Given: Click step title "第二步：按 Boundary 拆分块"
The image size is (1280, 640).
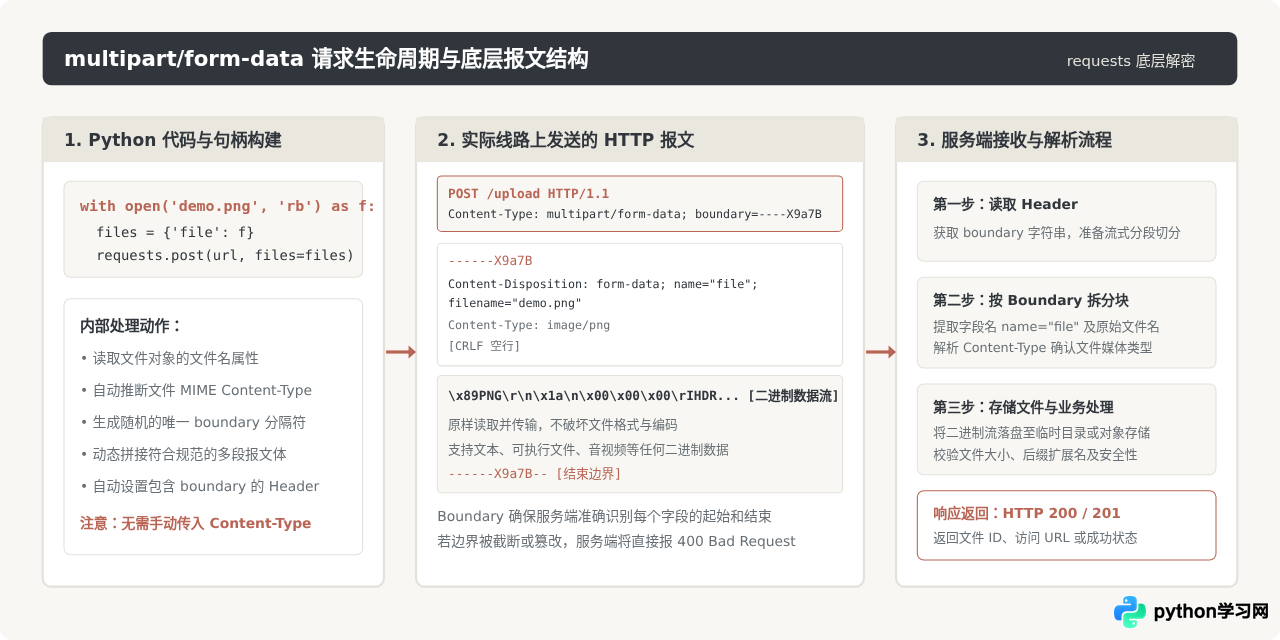Looking at the screenshot, I should (1031, 300).
